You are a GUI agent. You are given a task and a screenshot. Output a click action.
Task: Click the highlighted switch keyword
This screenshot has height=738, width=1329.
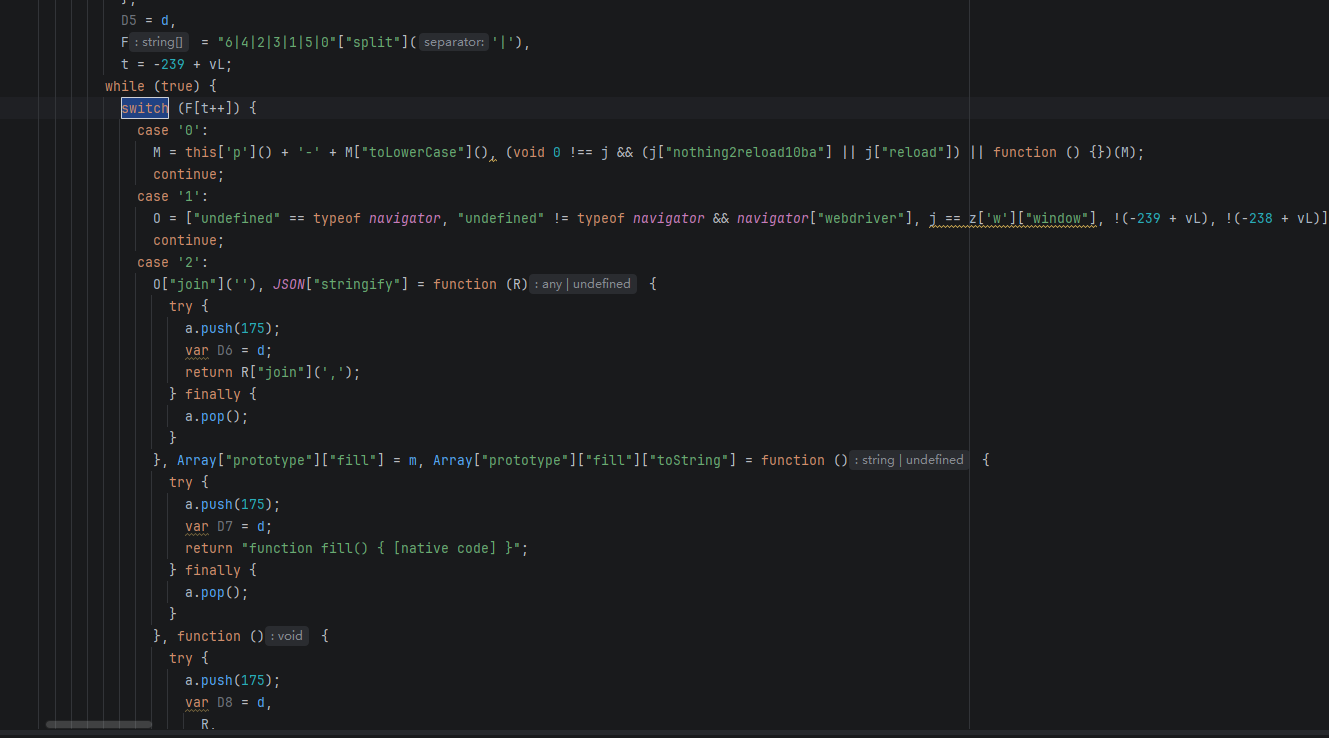pos(145,108)
